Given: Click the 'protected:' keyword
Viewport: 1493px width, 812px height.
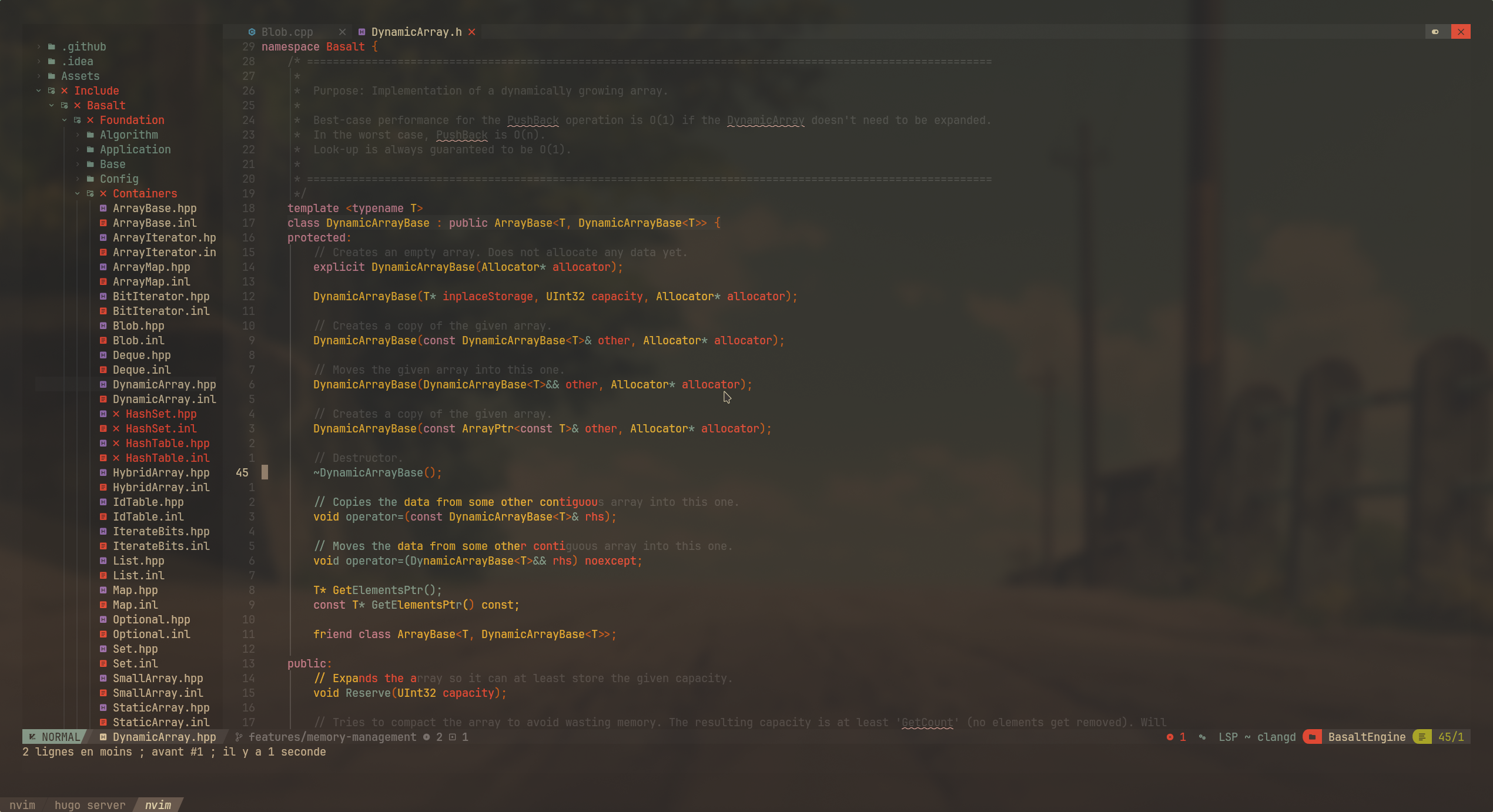Looking at the screenshot, I should pyautogui.click(x=319, y=237).
